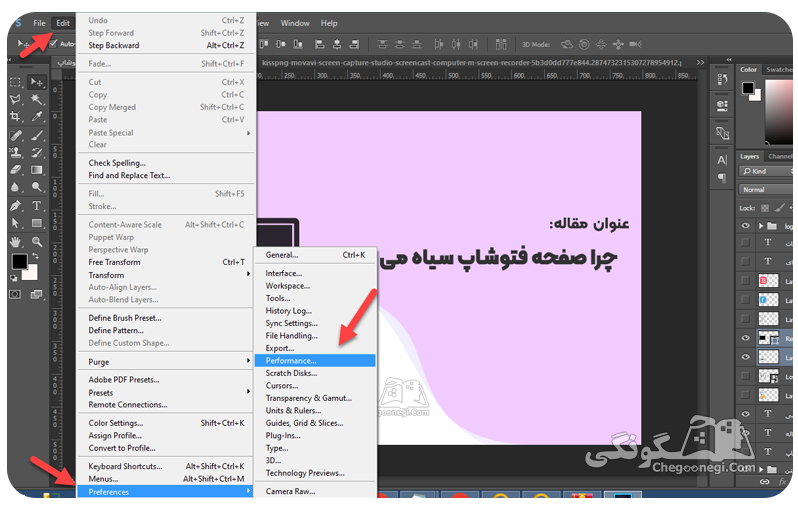Select the Horizontal Type tool
Screen dimensions: 798x508
pos(37,206)
